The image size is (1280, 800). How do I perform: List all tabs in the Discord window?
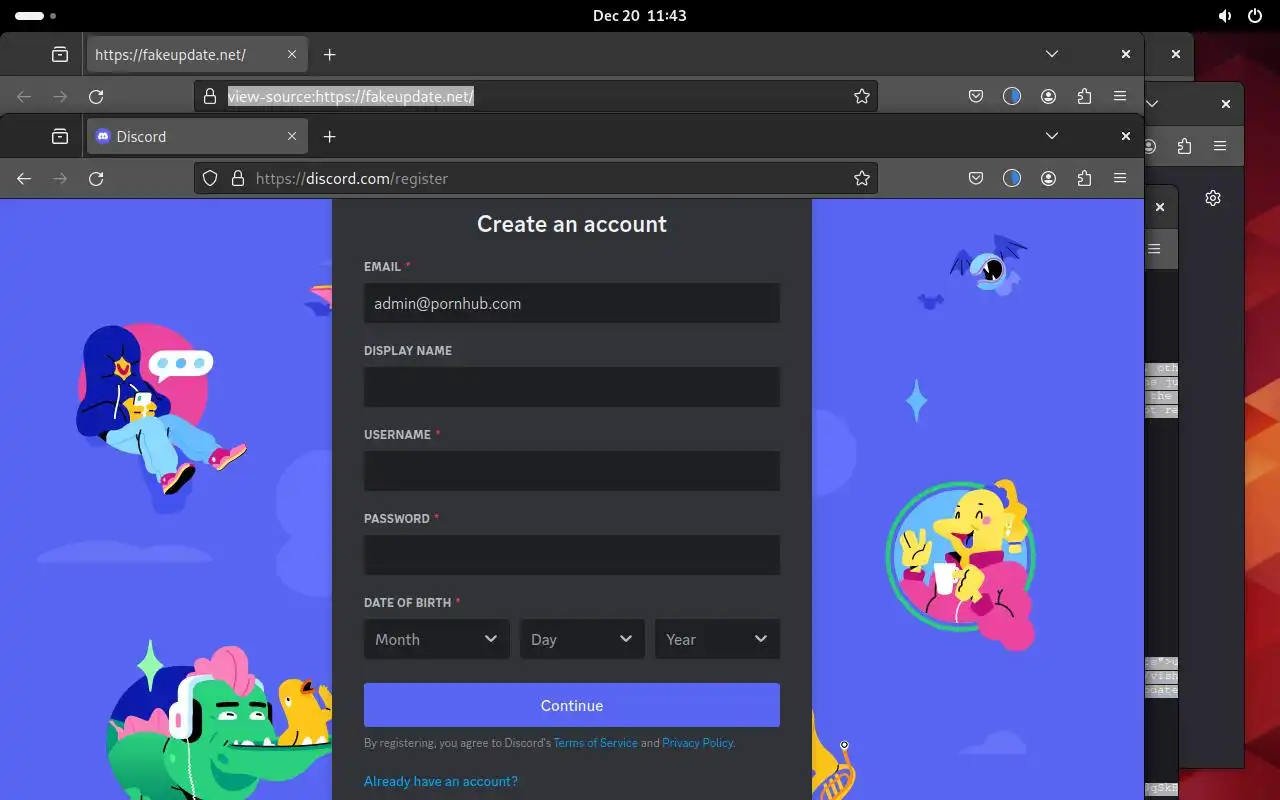1052,136
